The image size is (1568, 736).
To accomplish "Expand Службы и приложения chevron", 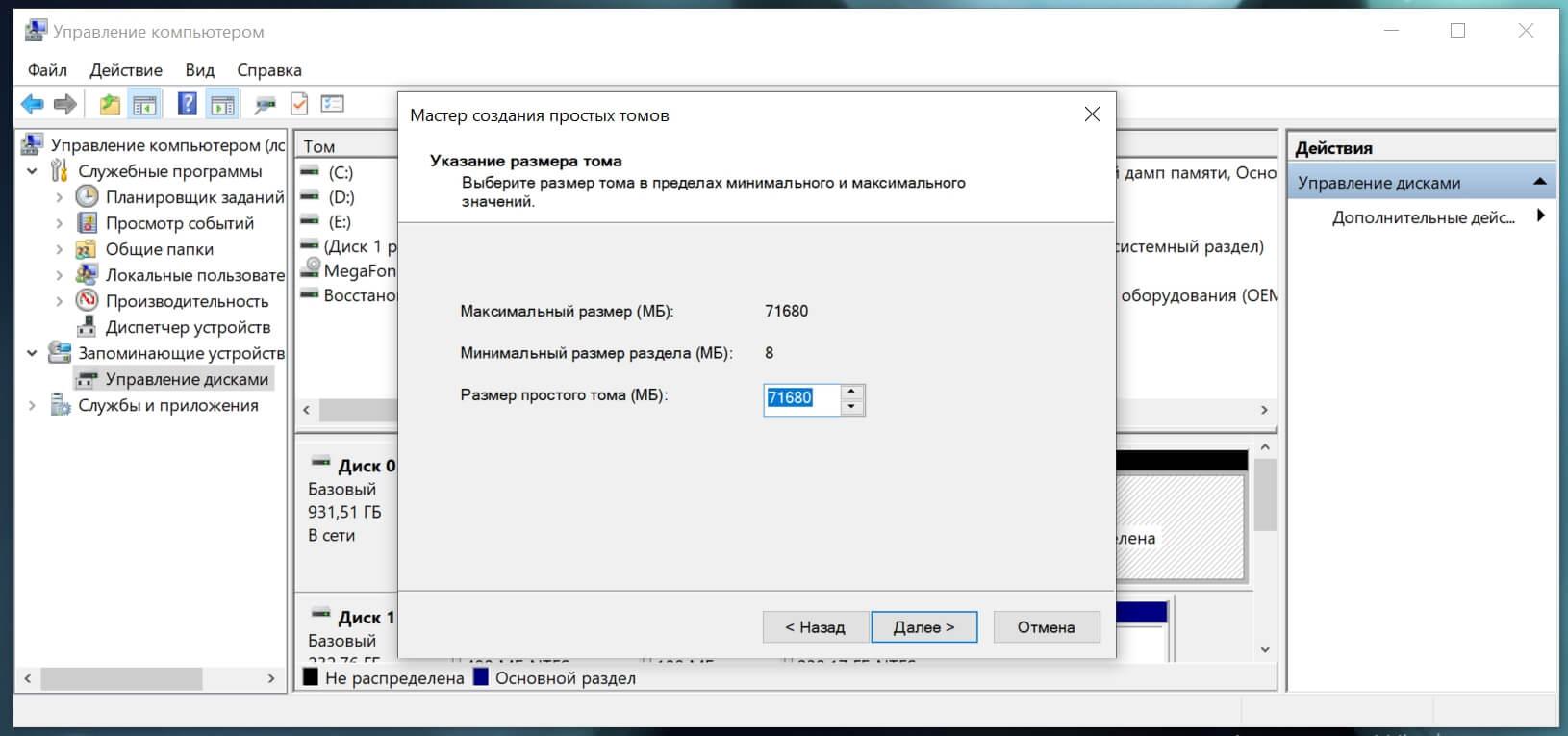I will coord(32,405).
